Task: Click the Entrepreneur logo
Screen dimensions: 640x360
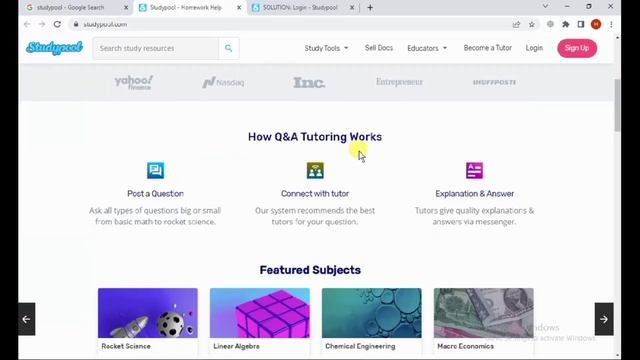Action: 399,82
